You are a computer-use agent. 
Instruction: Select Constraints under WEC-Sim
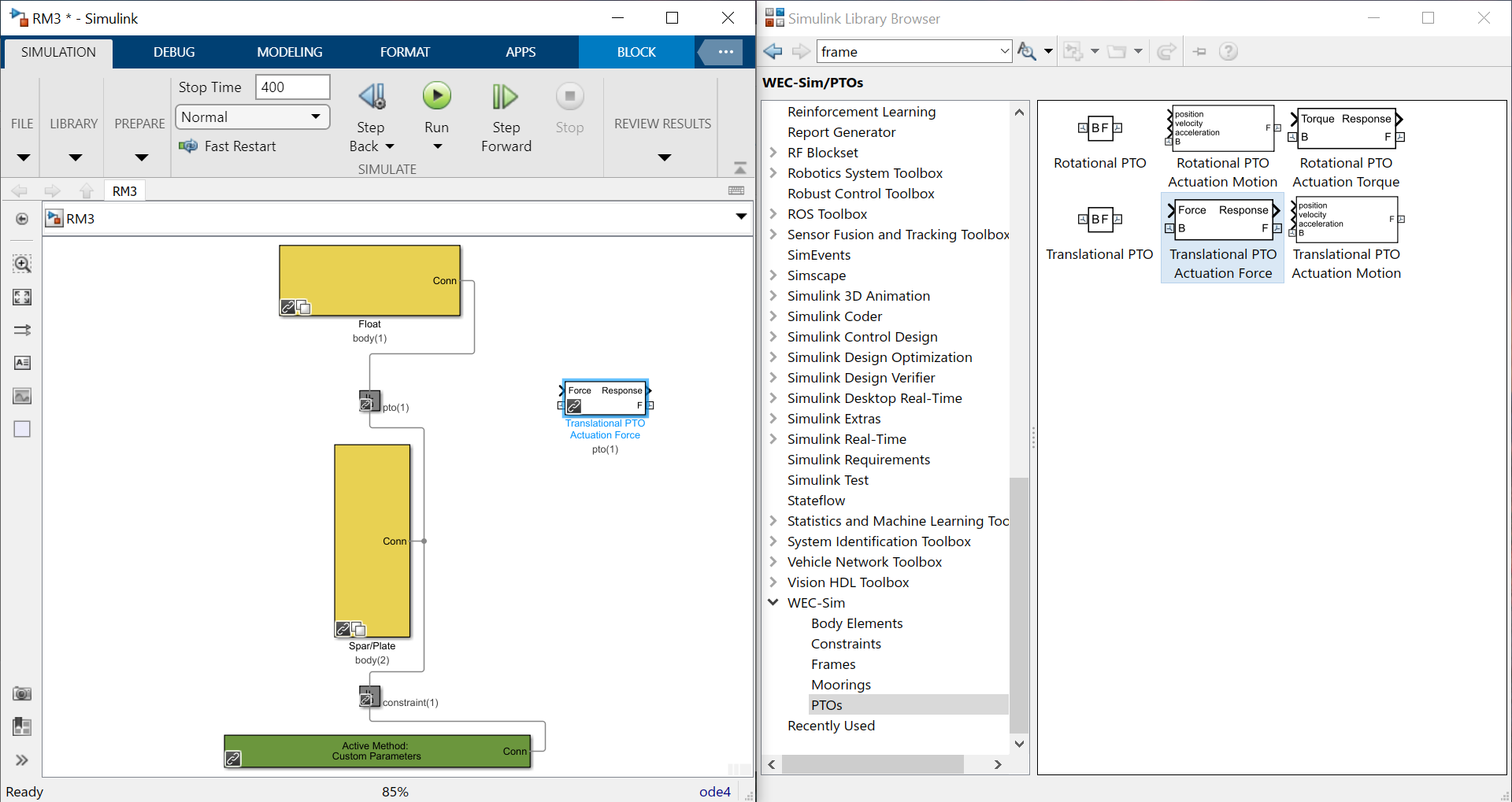(846, 644)
